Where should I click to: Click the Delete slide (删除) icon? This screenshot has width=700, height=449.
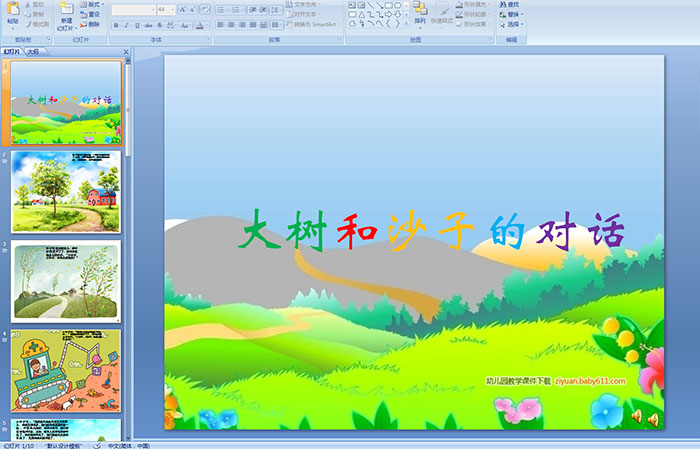(x=90, y=25)
